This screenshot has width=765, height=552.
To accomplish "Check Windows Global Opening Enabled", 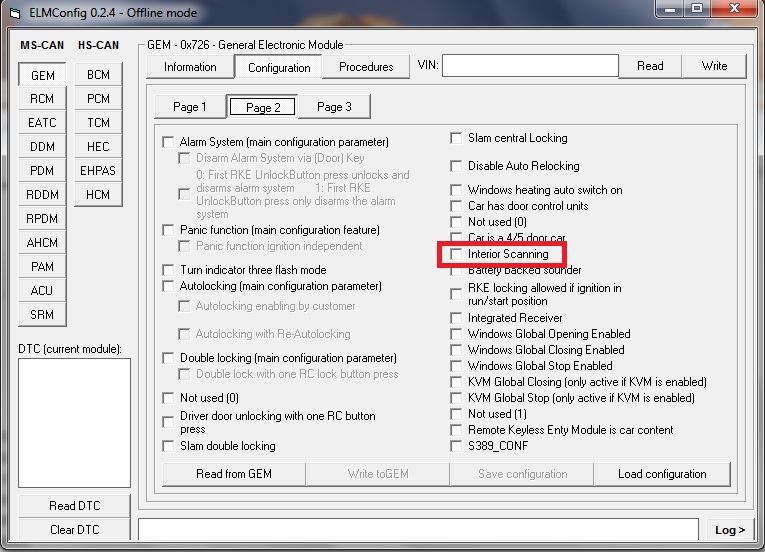I will click(457, 334).
